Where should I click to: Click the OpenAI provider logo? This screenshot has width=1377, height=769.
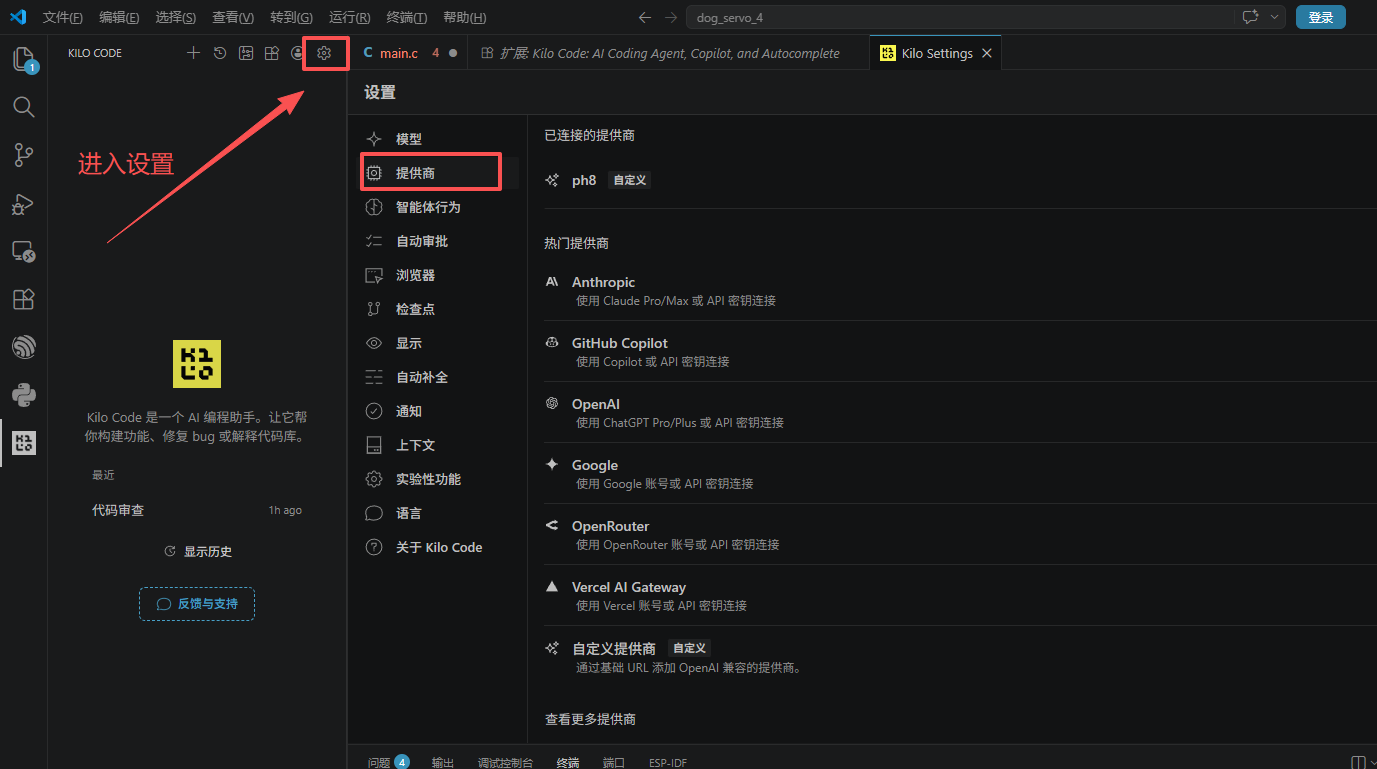[552, 404]
